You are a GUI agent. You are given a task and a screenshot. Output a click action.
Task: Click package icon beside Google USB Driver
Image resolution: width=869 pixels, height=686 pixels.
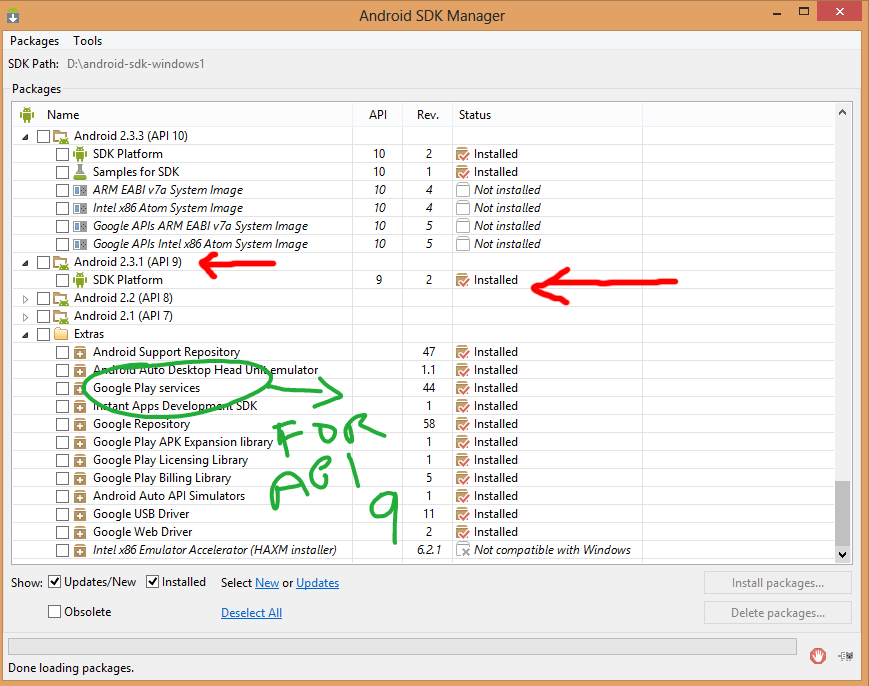80,514
